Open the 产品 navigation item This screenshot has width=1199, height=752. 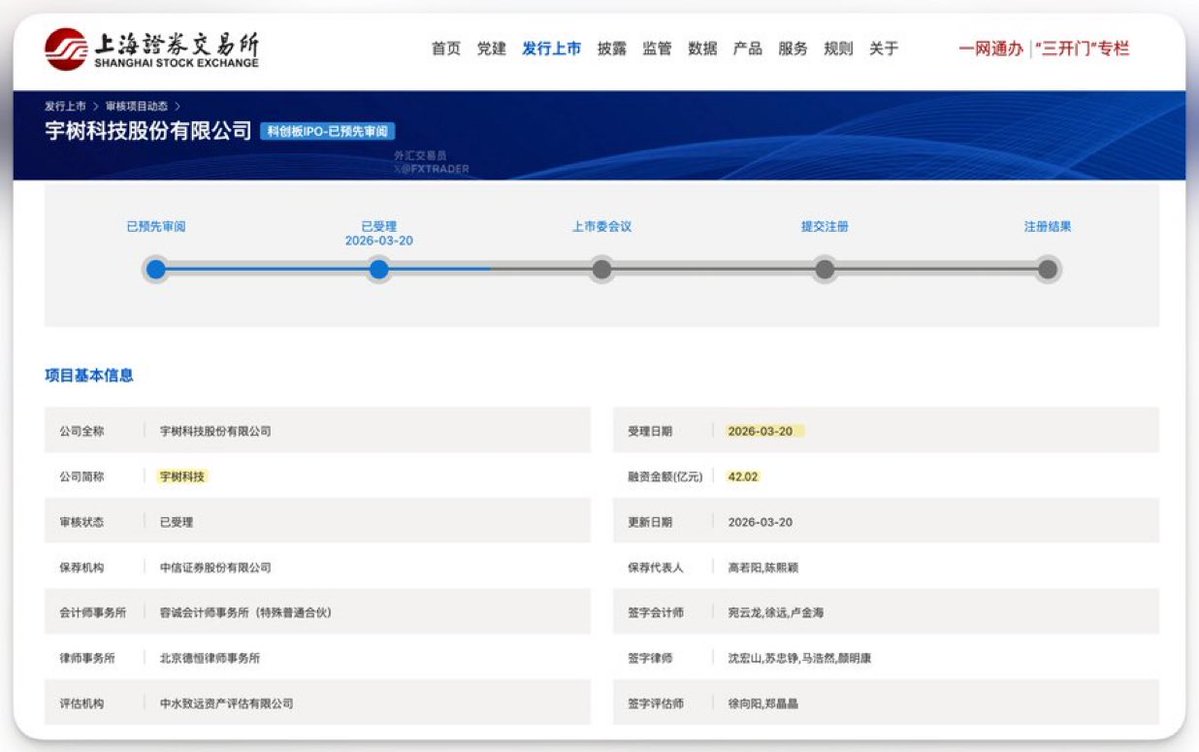coord(747,49)
